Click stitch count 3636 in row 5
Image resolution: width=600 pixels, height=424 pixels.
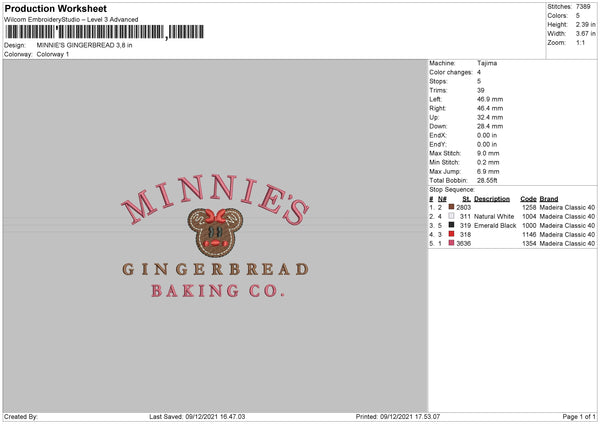pyautogui.click(x=463, y=243)
